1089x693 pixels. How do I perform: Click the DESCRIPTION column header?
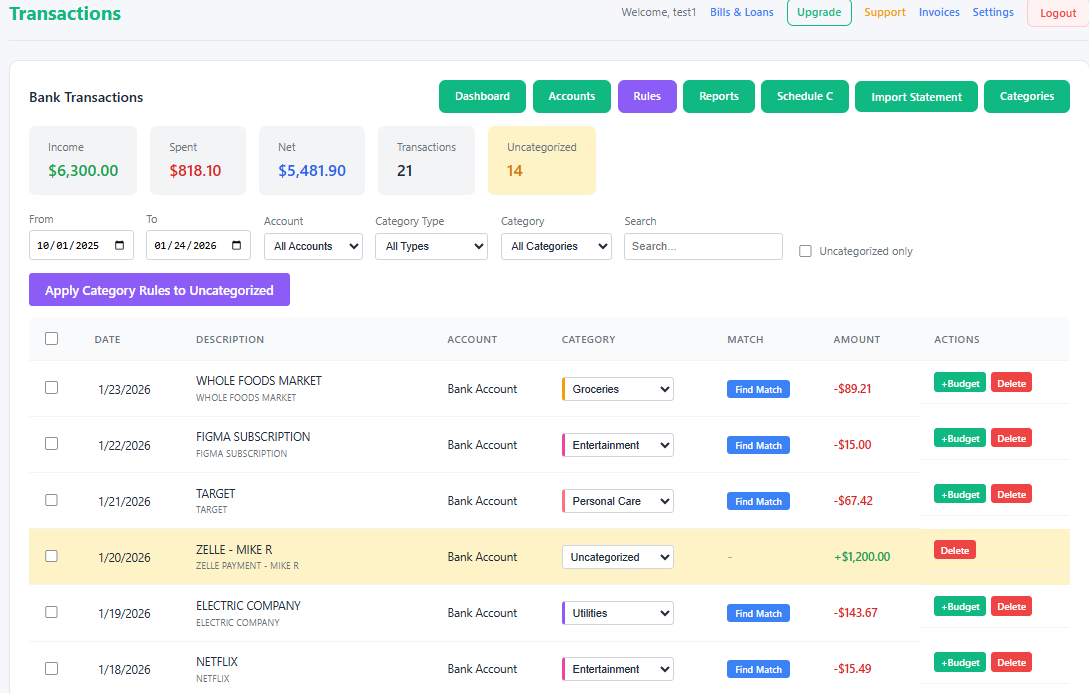coord(230,340)
